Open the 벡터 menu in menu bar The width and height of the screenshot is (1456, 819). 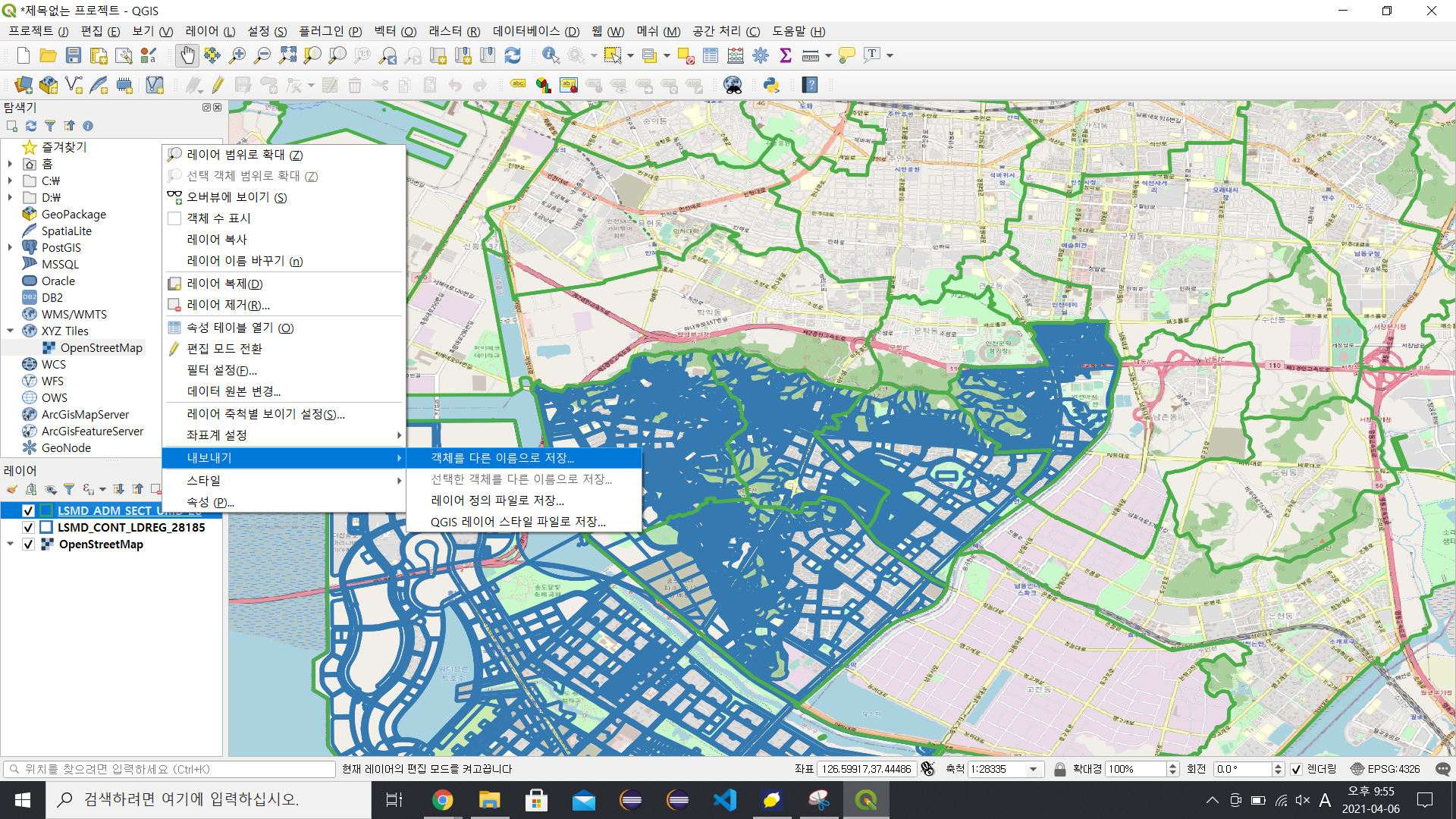click(395, 31)
